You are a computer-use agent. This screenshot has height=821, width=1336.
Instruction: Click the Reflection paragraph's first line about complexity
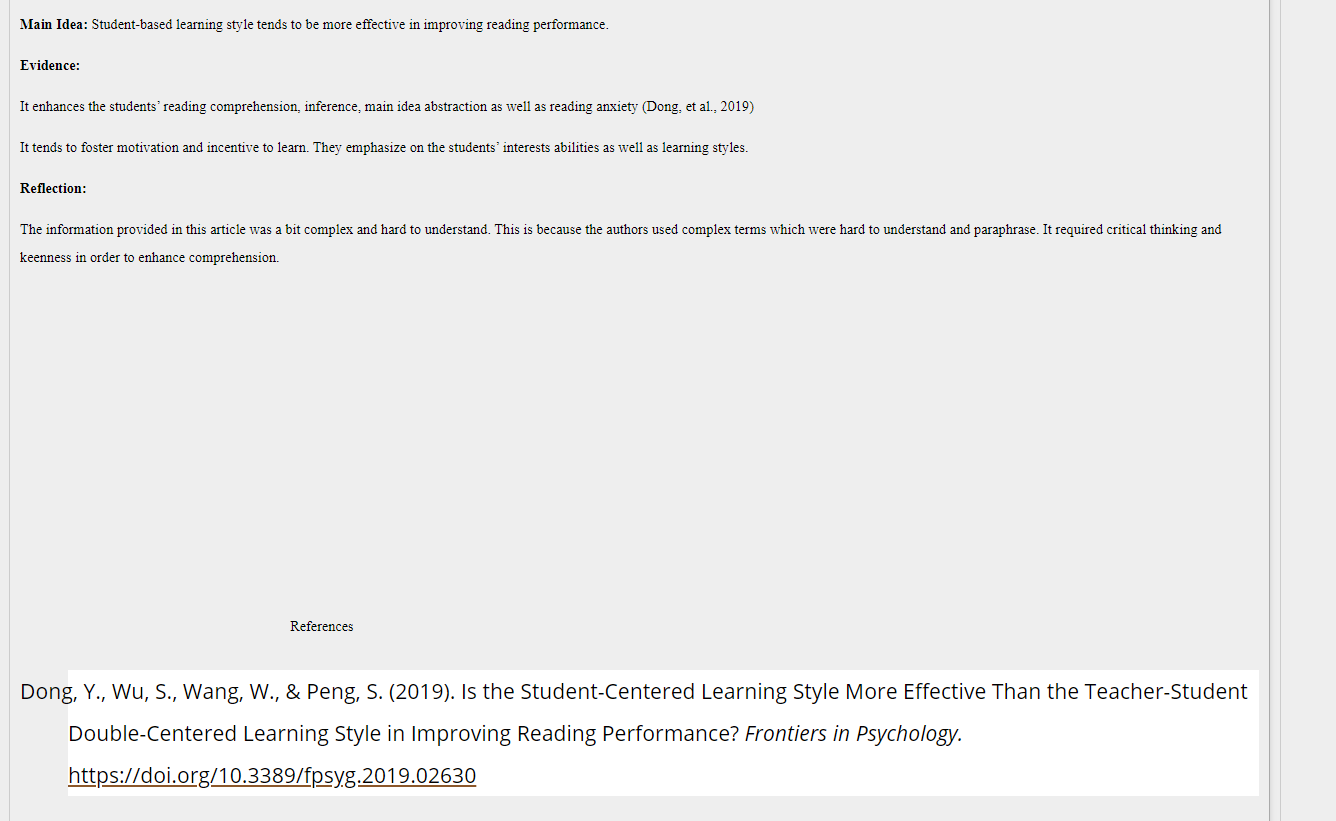[x=621, y=230]
